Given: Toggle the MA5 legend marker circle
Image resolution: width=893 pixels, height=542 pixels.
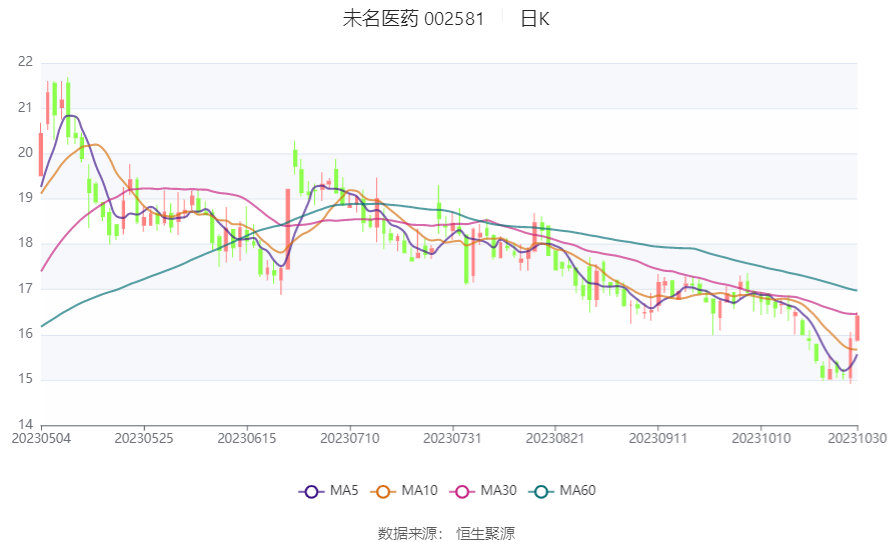Looking at the screenshot, I should (311, 491).
